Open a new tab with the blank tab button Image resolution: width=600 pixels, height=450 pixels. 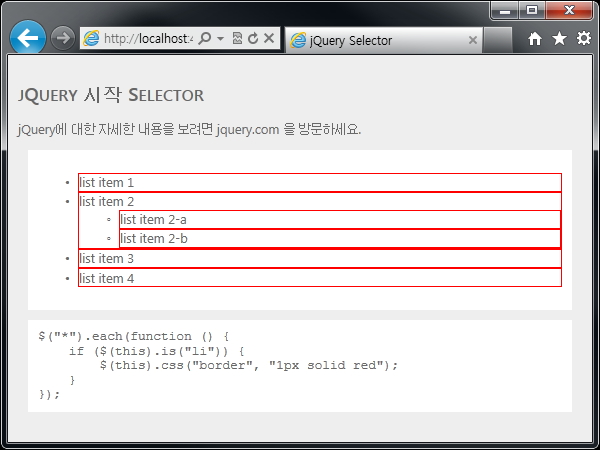pos(497,40)
